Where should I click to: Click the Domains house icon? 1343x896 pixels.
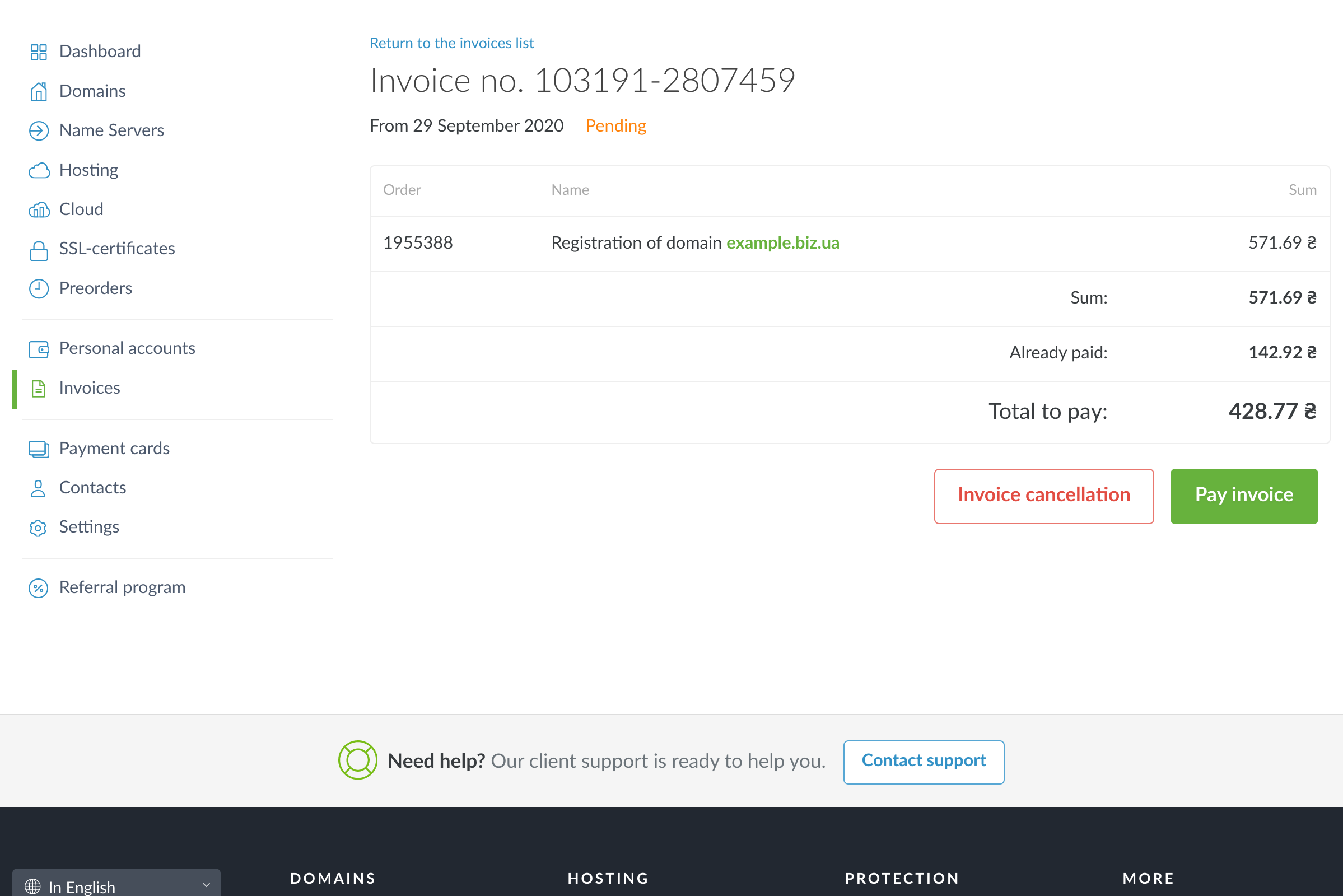pos(38,91)
